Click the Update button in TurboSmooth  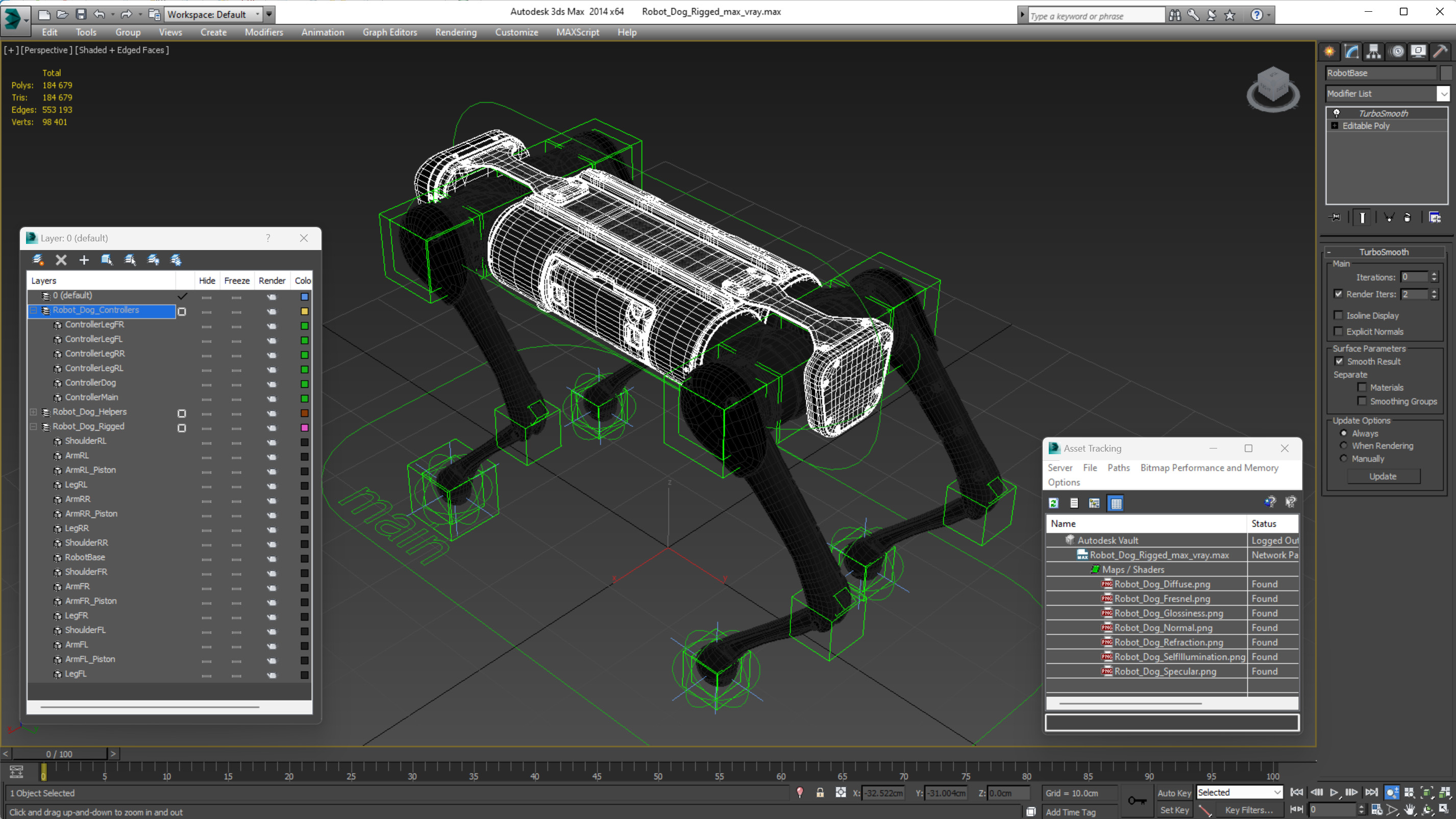pos(1383,476)
